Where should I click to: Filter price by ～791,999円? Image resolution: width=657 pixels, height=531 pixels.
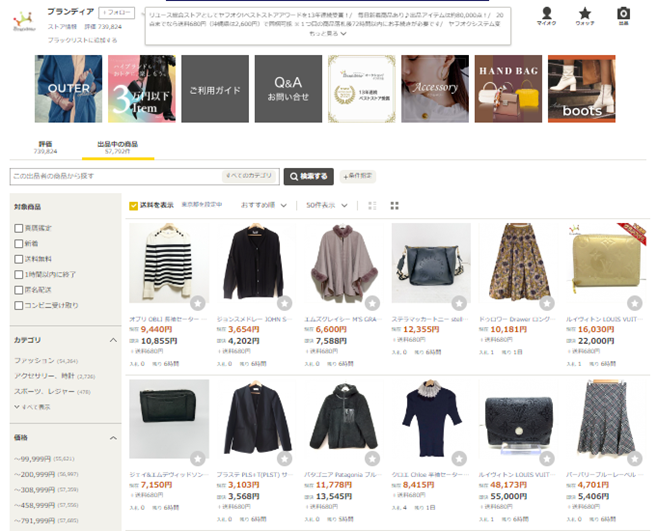(46, 521)
